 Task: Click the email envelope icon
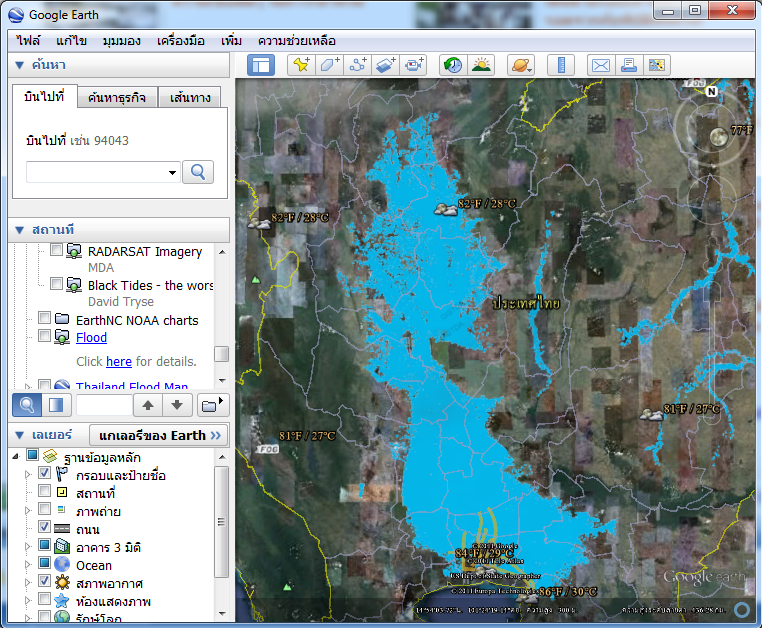(x=600, y=65)
